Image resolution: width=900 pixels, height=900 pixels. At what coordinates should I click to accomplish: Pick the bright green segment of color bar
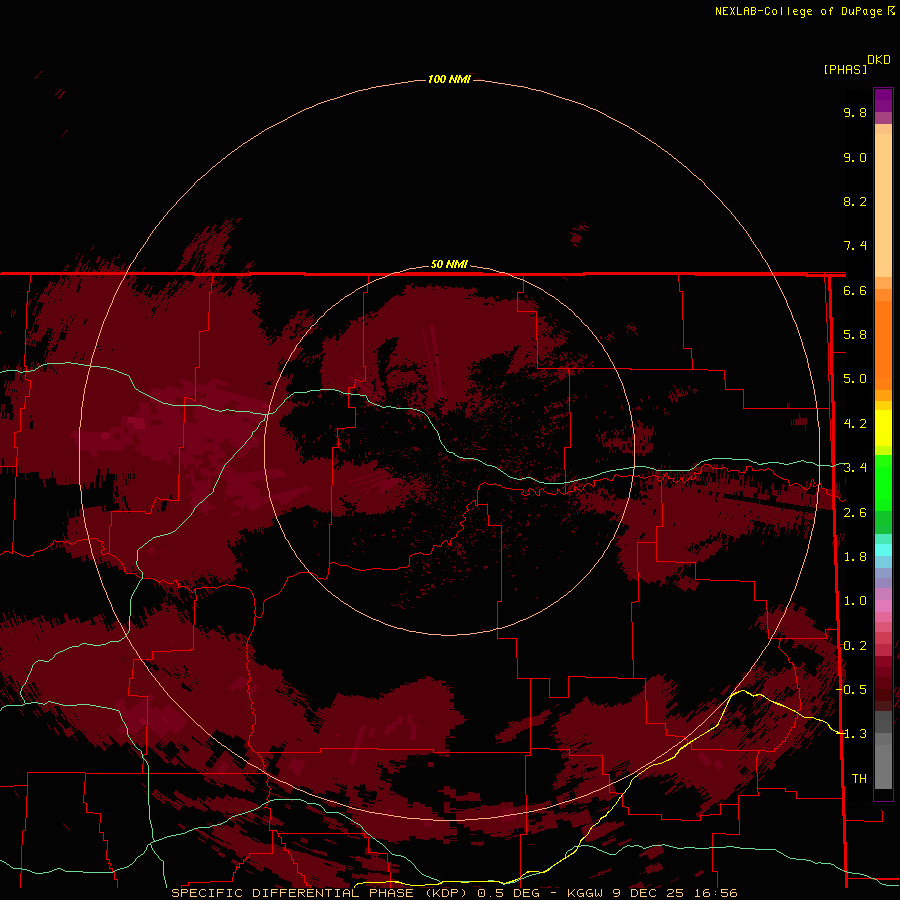tap(883, 481)
